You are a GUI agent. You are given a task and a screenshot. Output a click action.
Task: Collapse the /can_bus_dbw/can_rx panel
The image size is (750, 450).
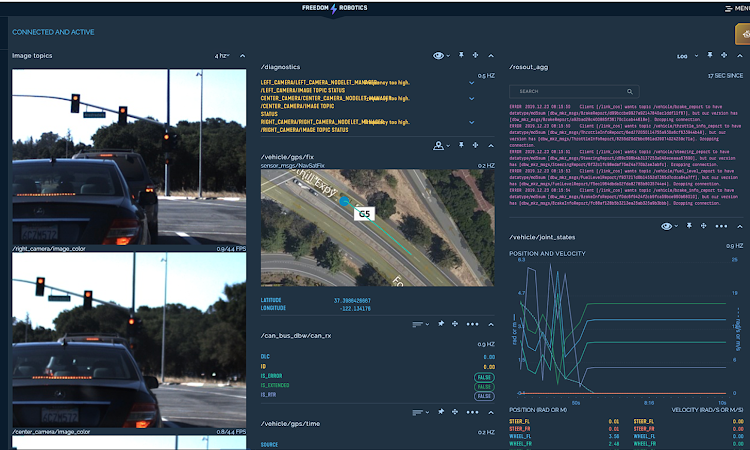tap(491, 324)
